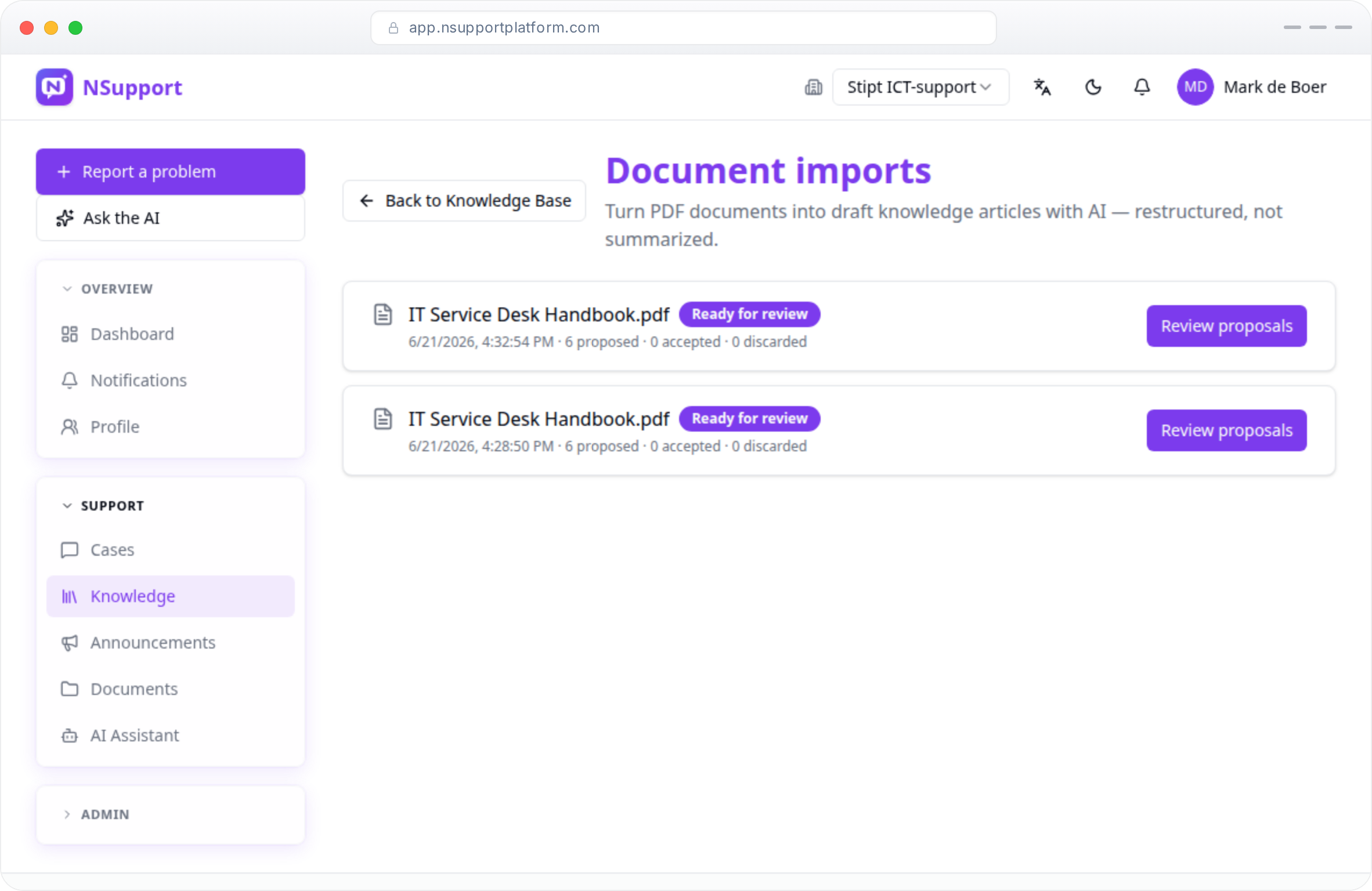The width and height of the screenshot is (1372, 891).
Task: Open AI Assistant in sidebar
Action: [x=171, y=736]
